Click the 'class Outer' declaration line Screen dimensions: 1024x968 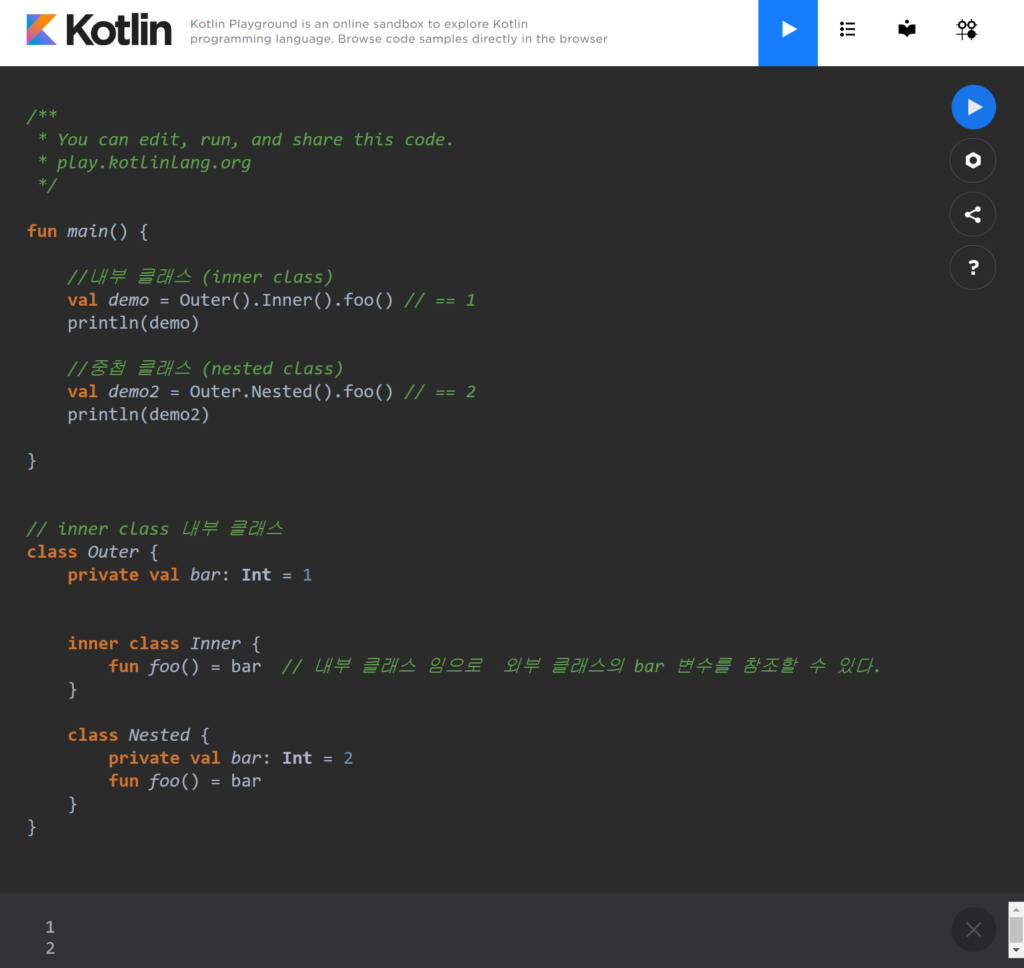[x=93, y=552]
